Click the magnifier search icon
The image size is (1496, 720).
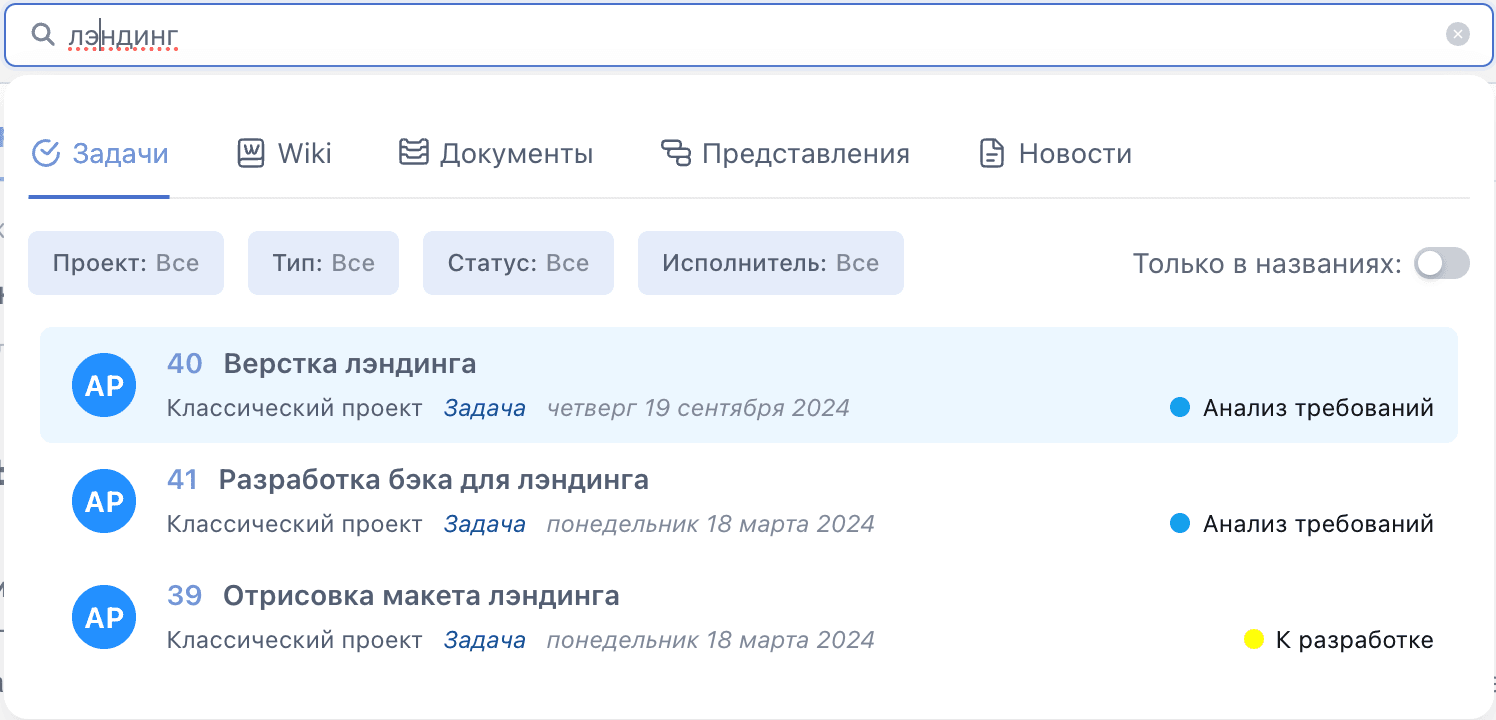(43, 35)
